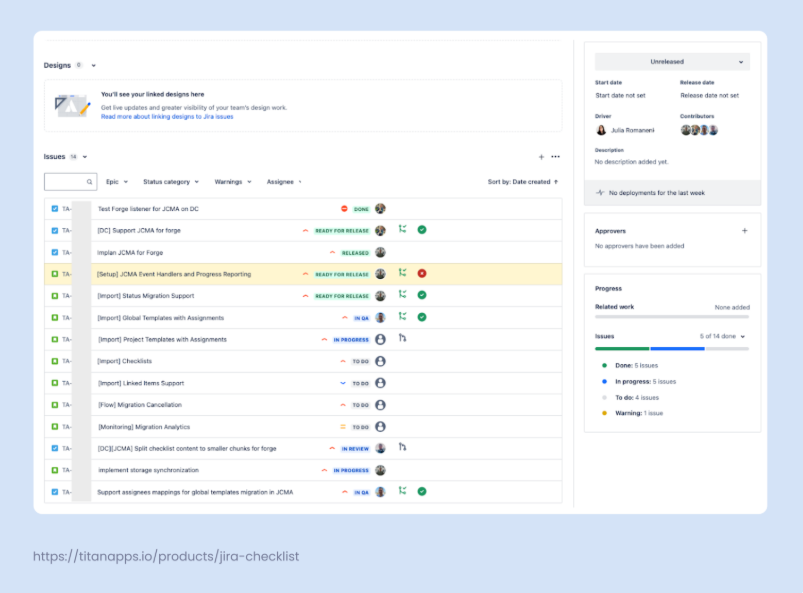This screenshot has width=803, height=593.
Task: Expand the 5 of 14 done dropdown
Action: click(x=722, y=337)
